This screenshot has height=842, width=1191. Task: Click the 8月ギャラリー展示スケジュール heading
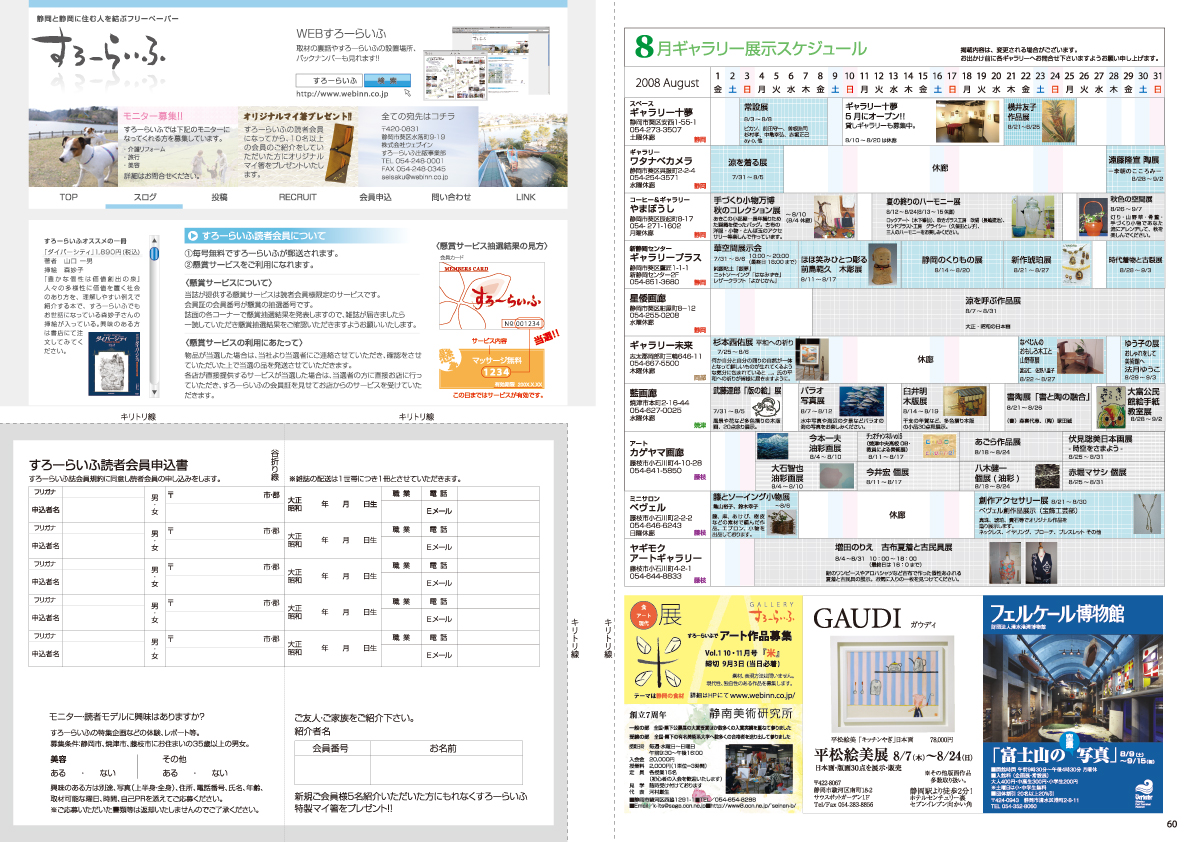(x=750, y=48)
